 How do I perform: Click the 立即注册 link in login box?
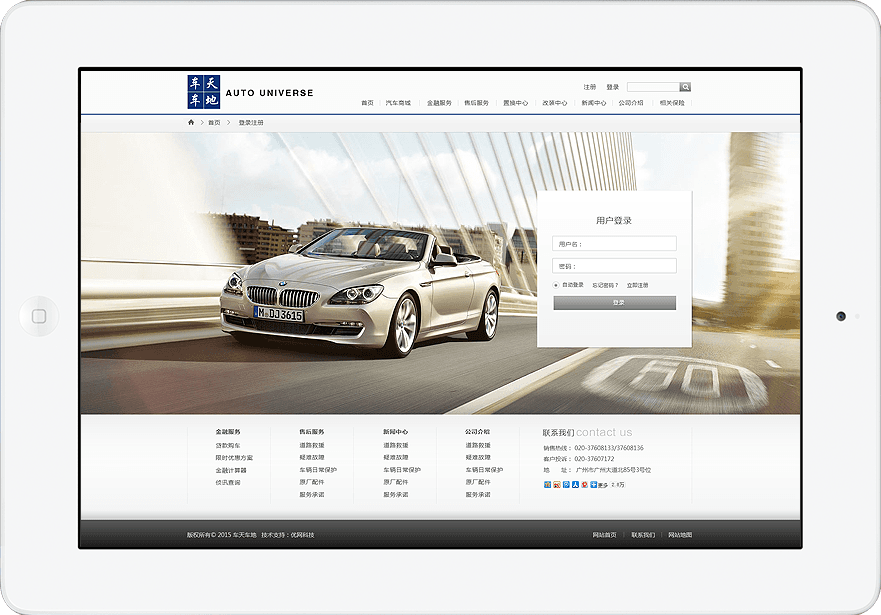pyautogui.click(x=637, y=285)
